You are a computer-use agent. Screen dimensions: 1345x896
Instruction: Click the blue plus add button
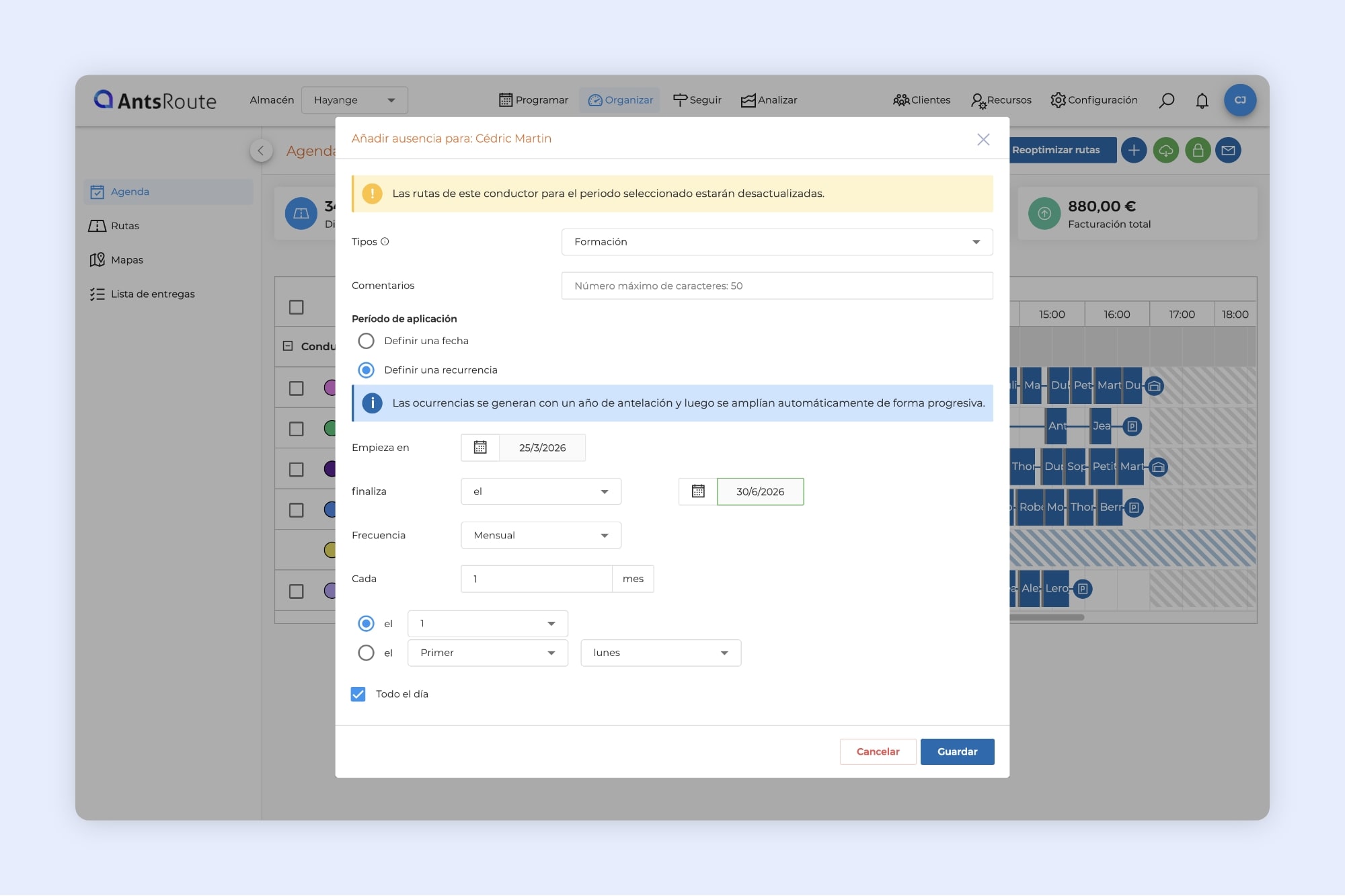coord(1134,150)
